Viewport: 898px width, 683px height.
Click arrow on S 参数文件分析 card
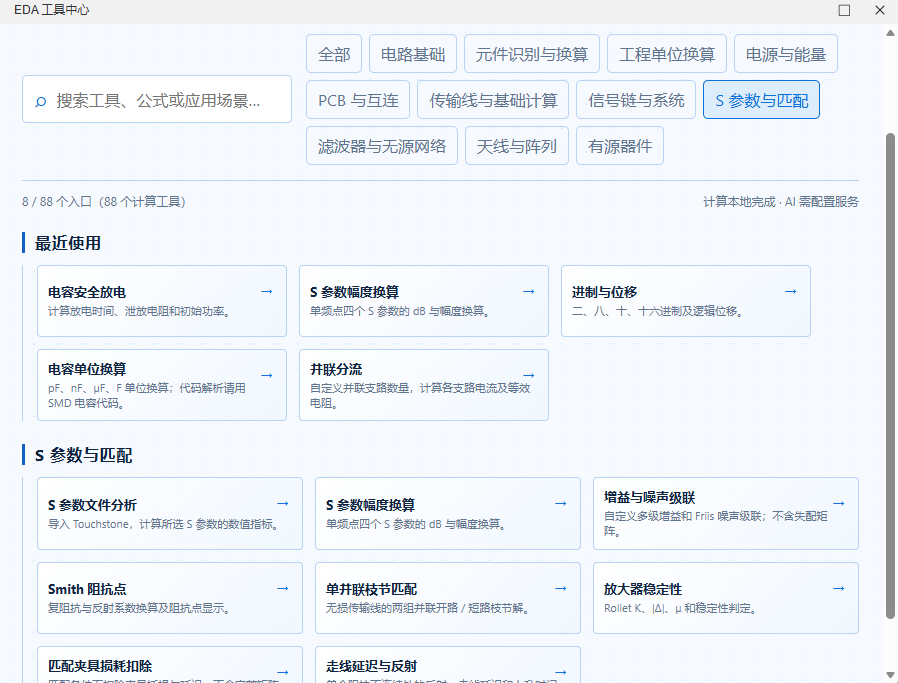pyautogui.click(x=283, y=503)
